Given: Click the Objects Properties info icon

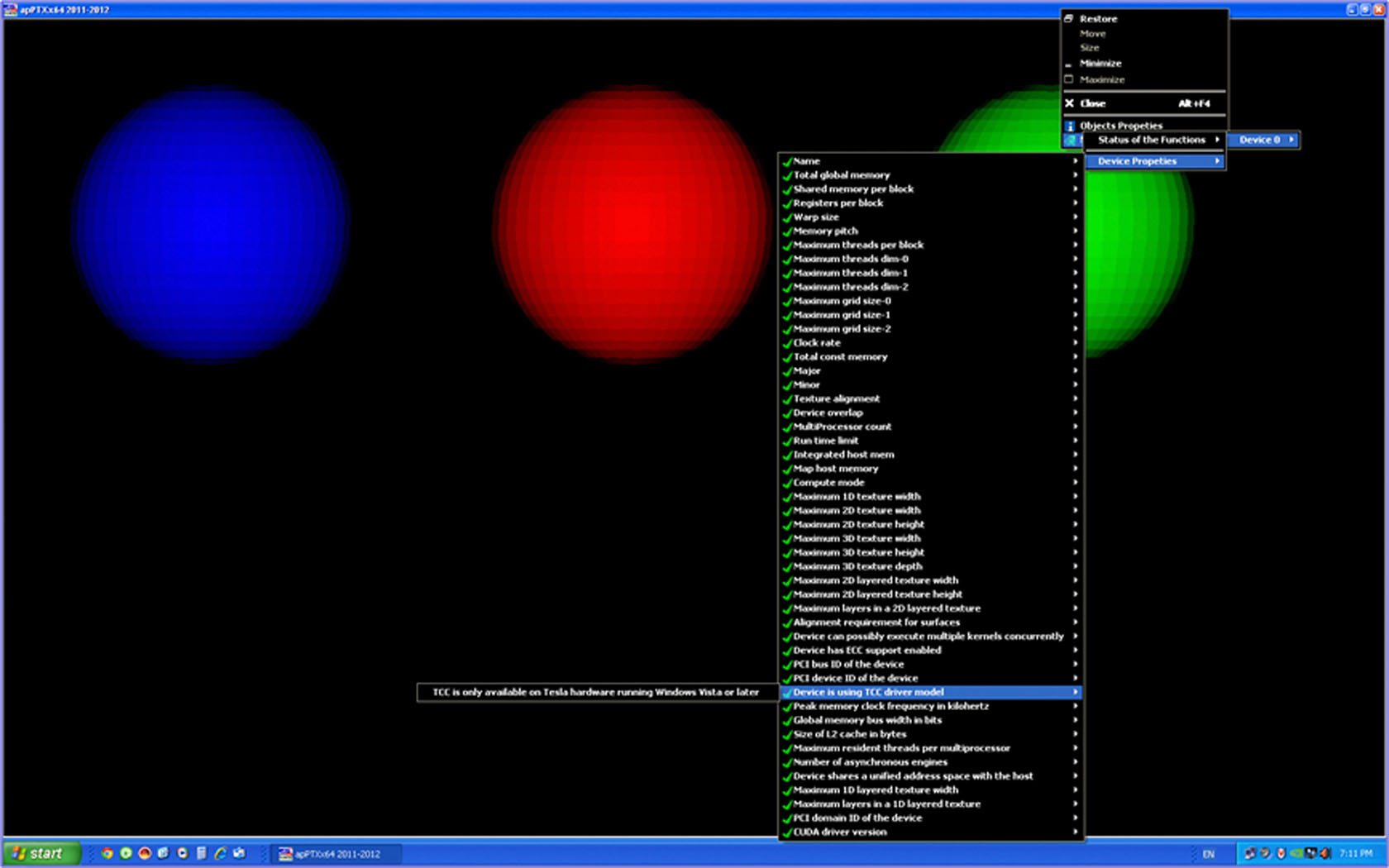Looking at the screenshot, I should pos(1069,126).
